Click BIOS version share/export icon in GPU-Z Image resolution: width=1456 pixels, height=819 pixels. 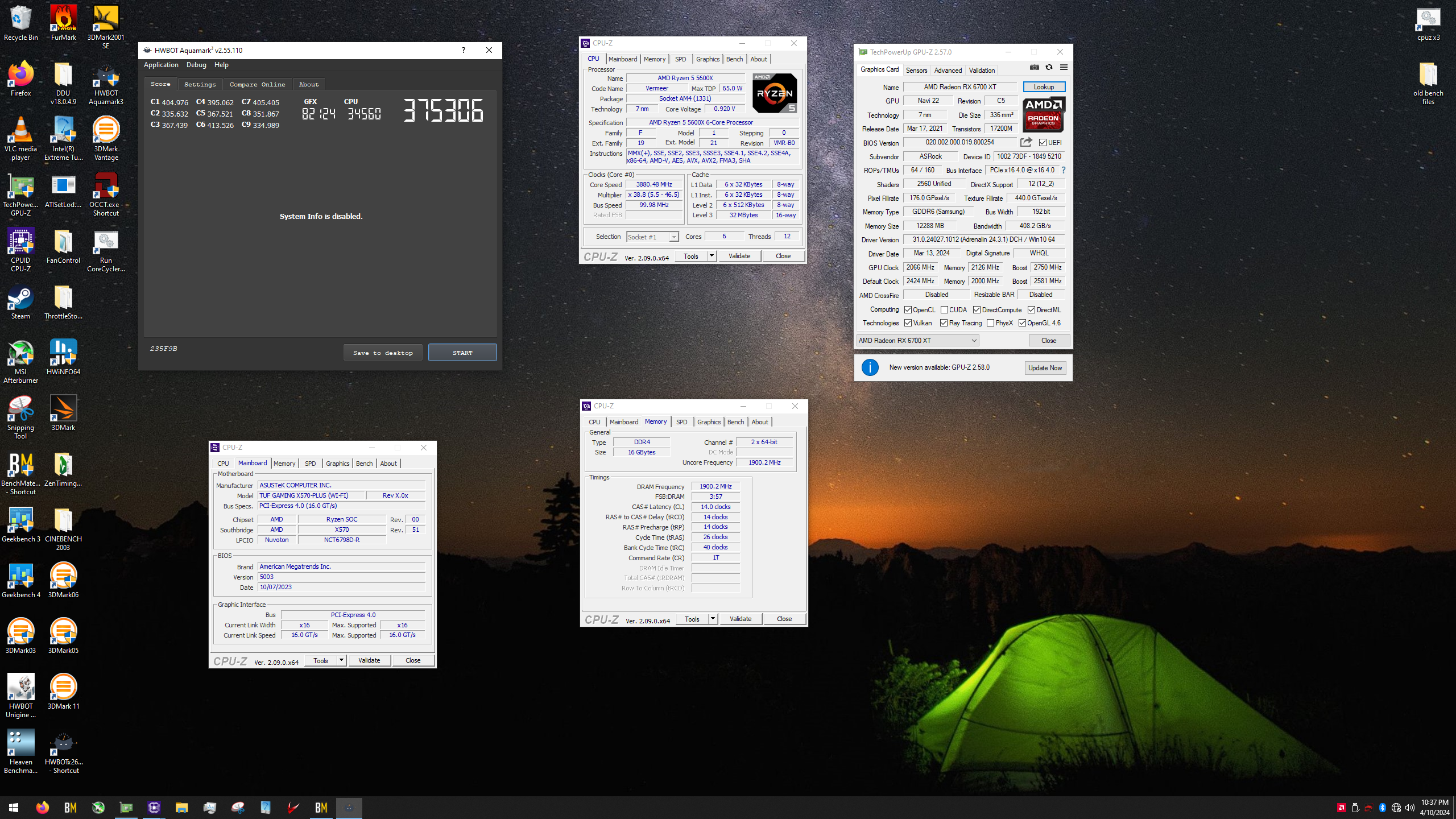(x=1026, y=142)
